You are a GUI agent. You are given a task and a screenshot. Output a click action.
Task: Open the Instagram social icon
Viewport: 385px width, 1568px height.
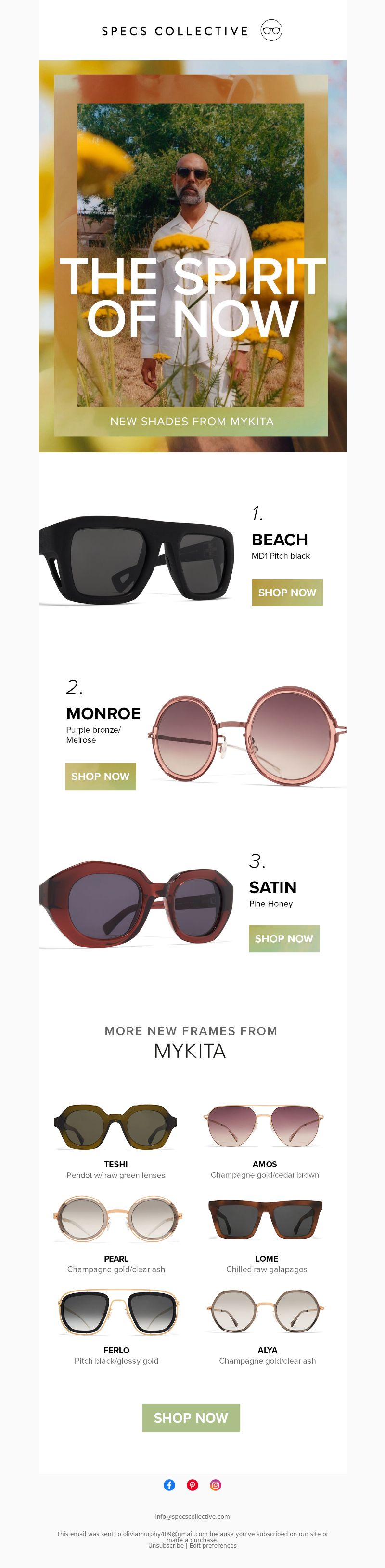click(x=215, y=1485)
